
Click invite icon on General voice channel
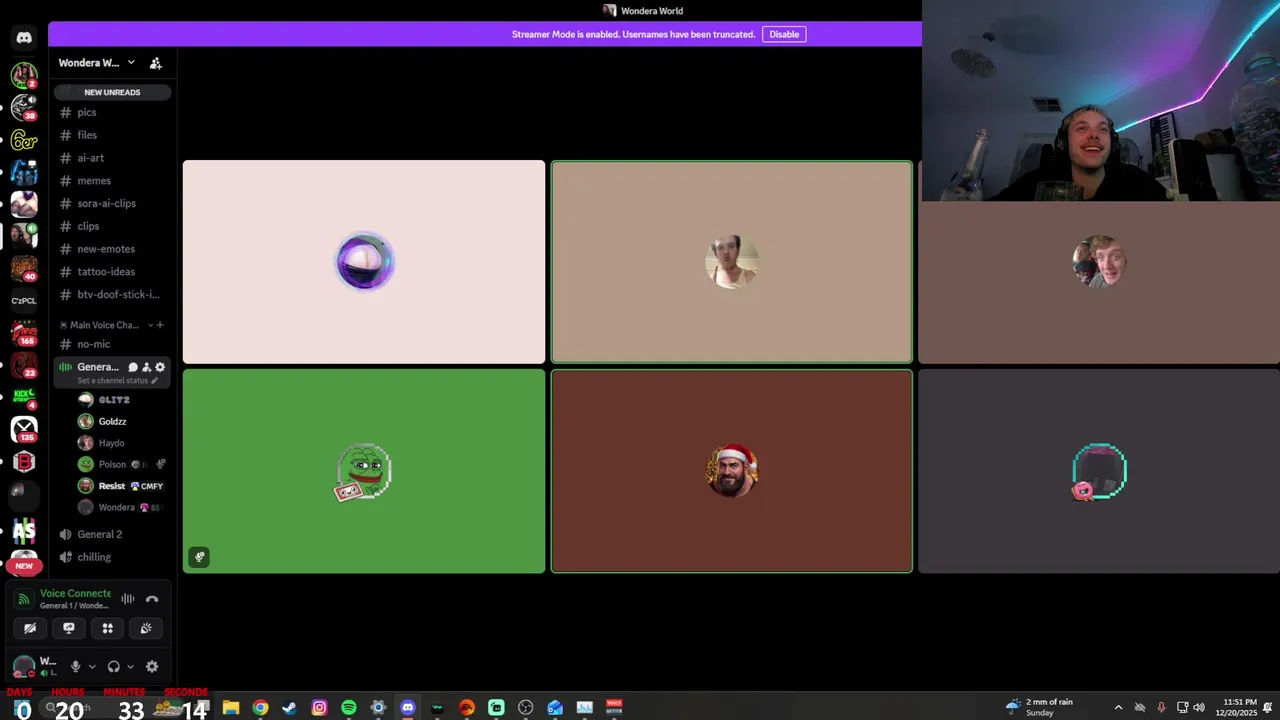146,367
